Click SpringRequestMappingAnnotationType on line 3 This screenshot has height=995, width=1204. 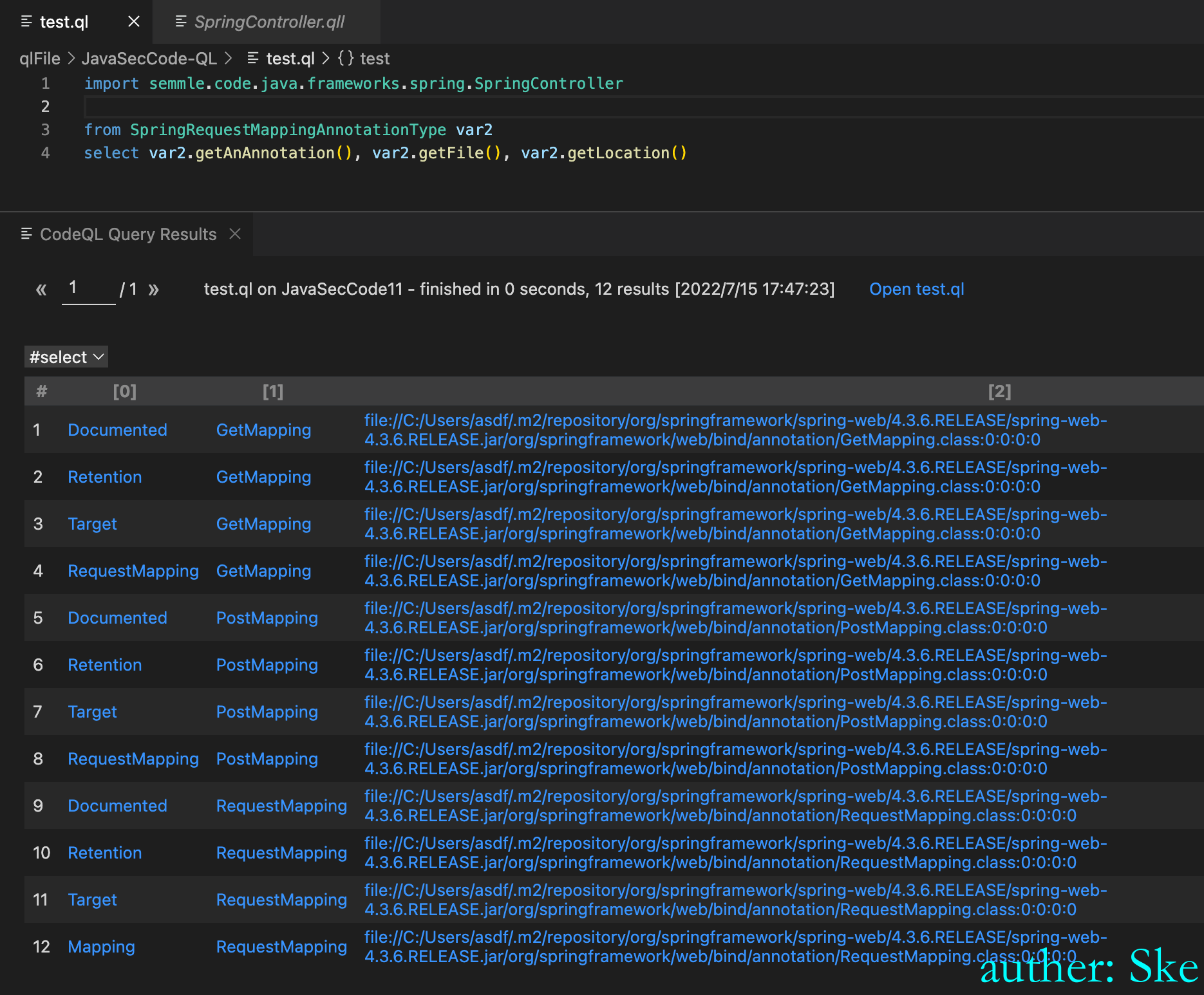point(288,130)
